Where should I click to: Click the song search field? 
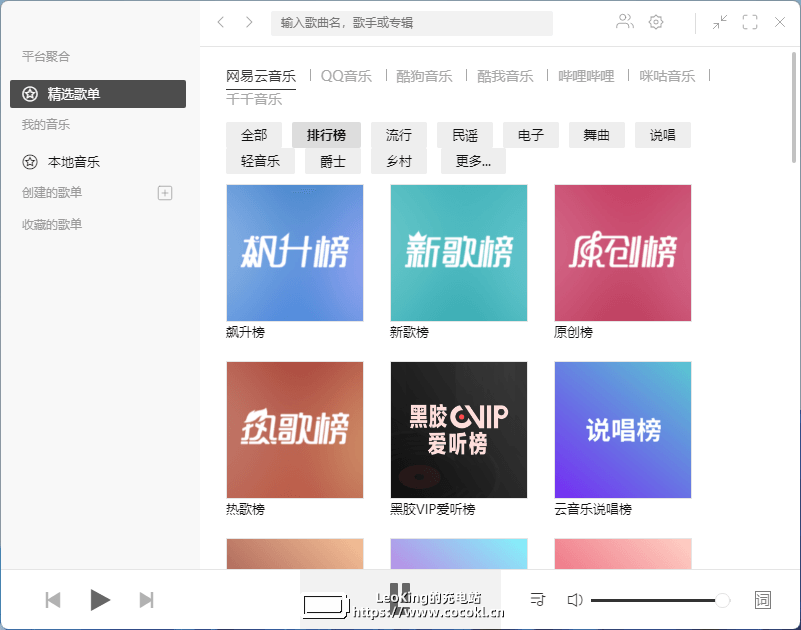pos(412,23)
